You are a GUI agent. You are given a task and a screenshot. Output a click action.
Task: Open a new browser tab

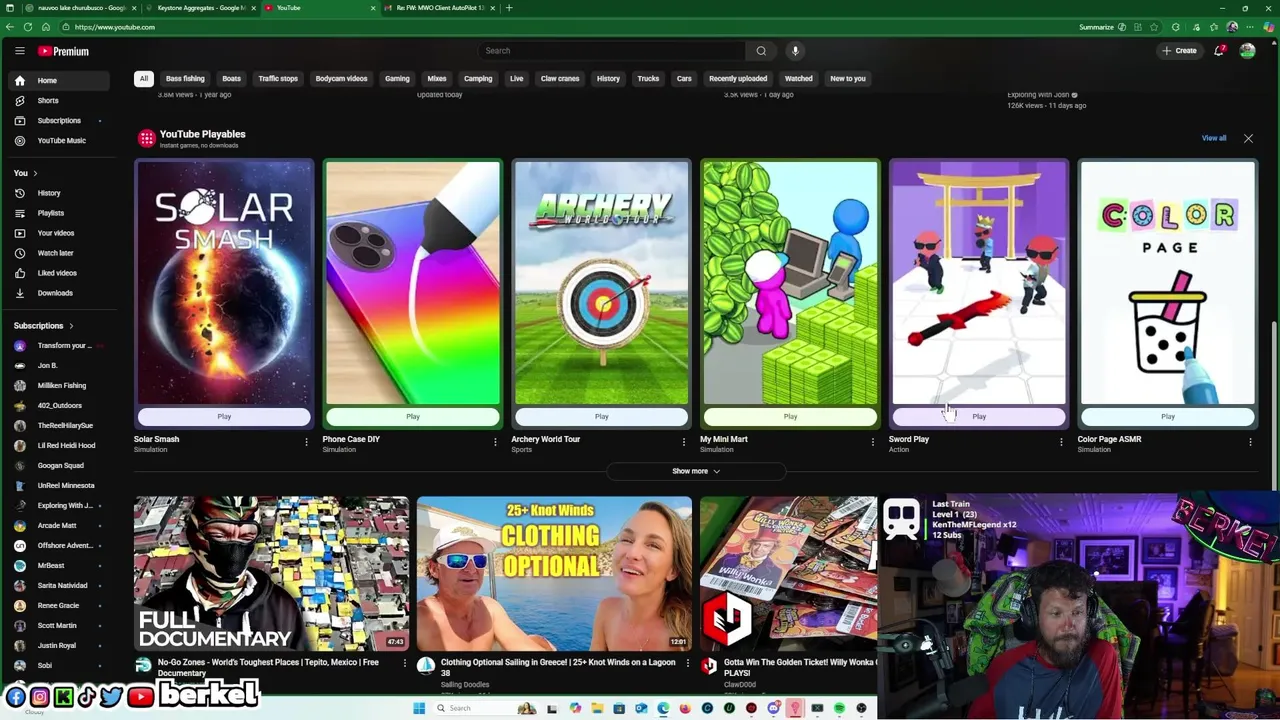(509, 8)
